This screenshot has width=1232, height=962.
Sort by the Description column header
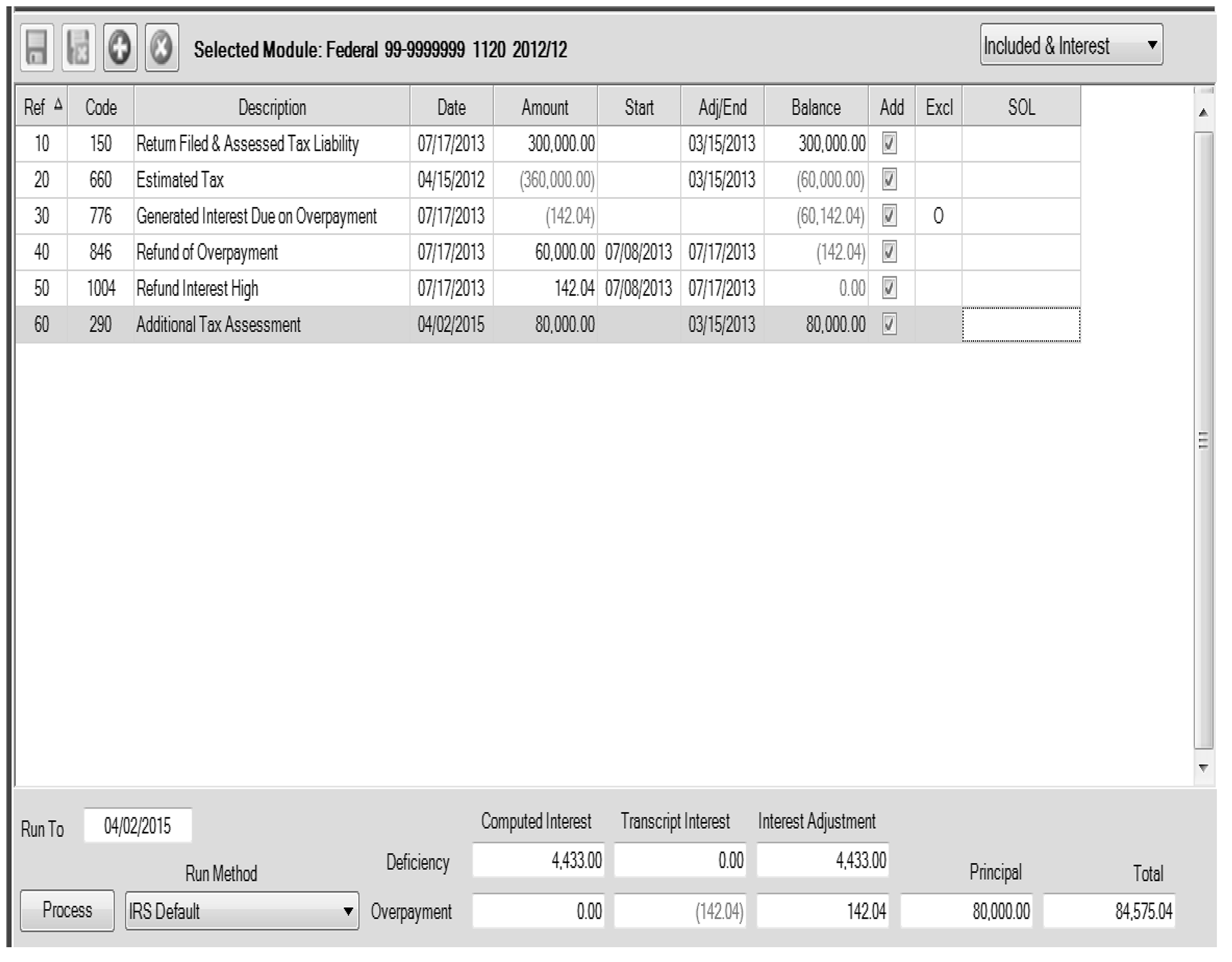(271, 108)
